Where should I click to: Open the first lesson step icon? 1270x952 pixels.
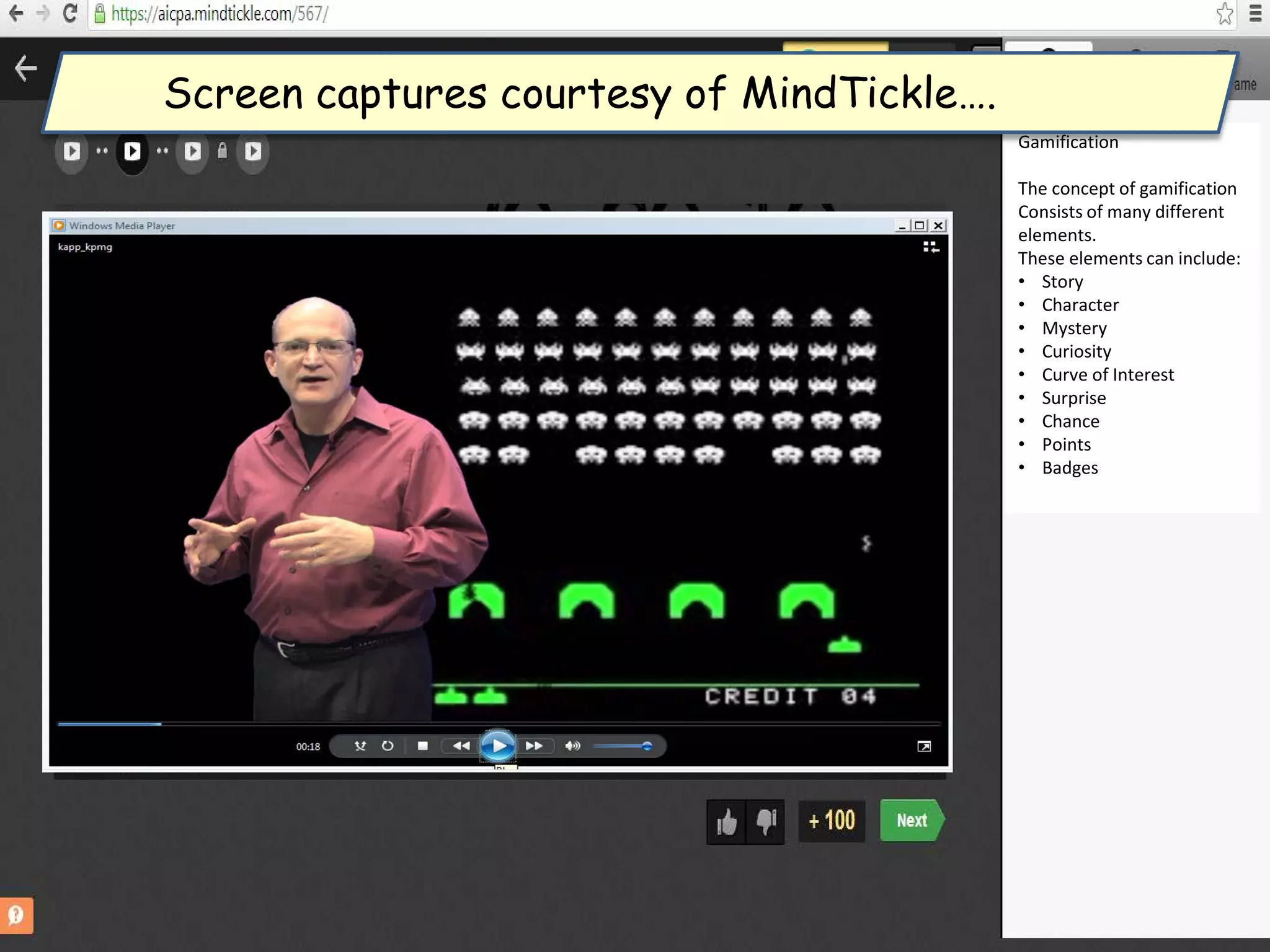click(x=72, y=151)
